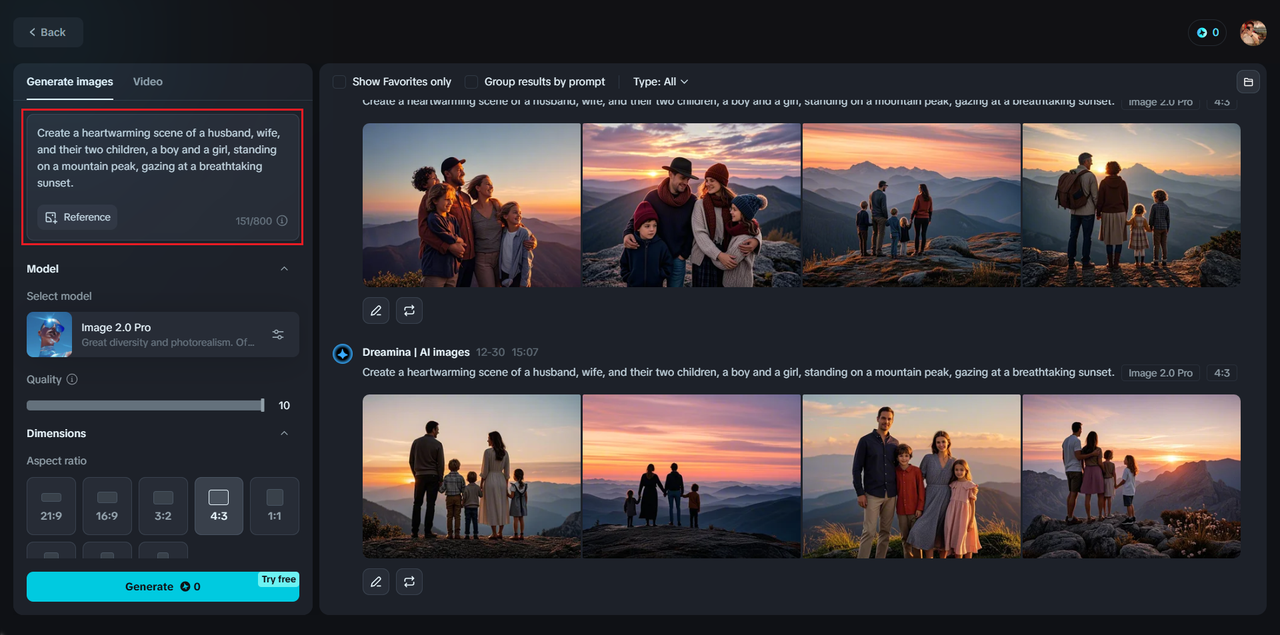Adjust the Quality slider handle

point(262,405)
